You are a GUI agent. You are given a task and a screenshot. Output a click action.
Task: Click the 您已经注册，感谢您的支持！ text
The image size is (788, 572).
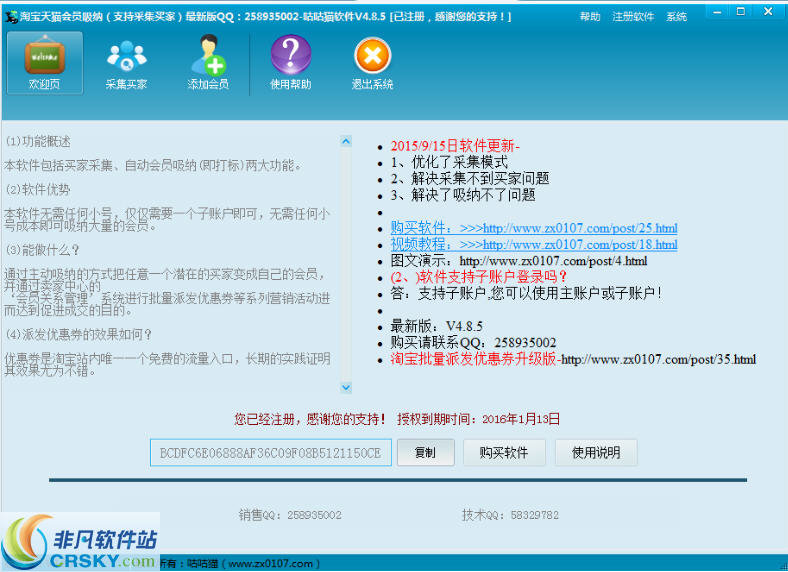click(310, 419)
